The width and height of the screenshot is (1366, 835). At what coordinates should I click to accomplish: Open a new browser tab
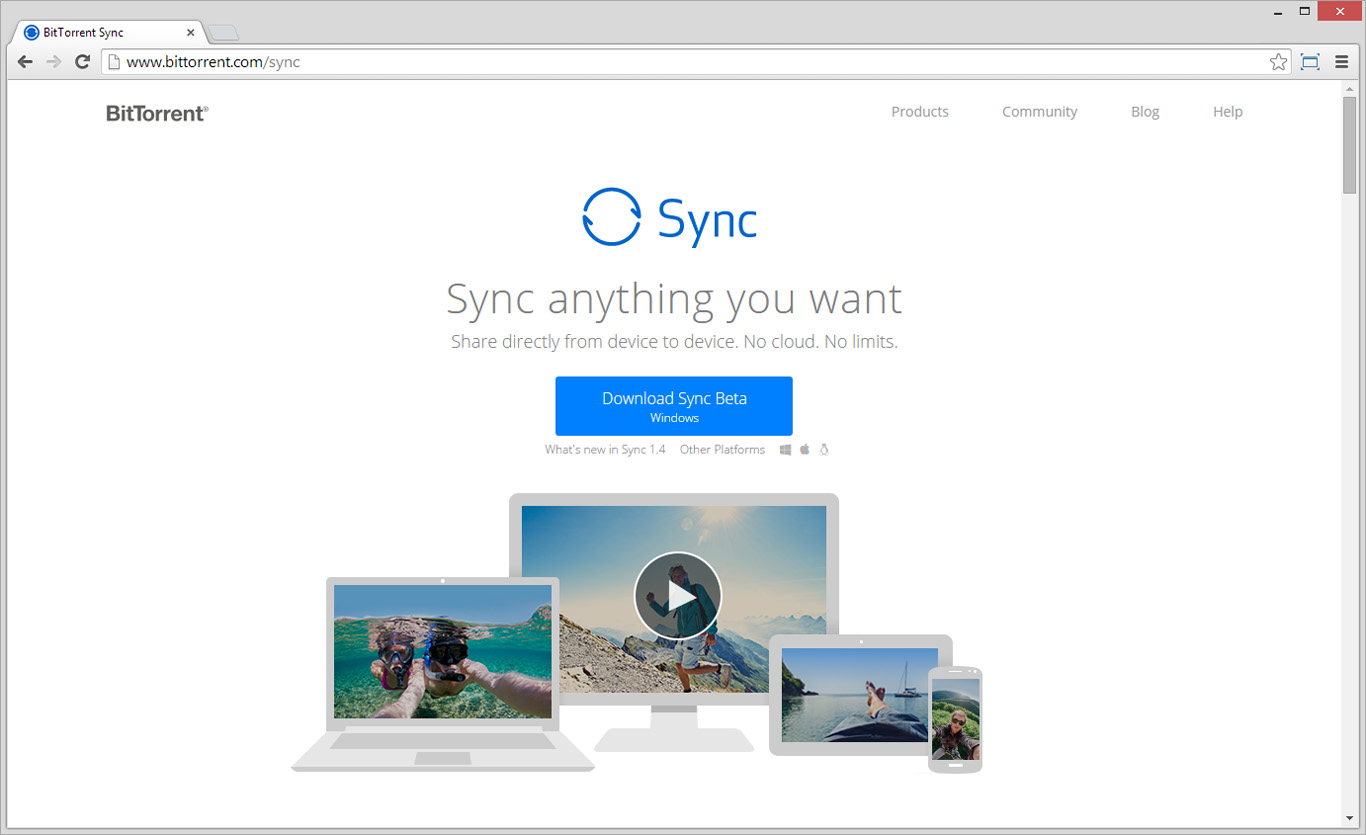click(223, 33)
